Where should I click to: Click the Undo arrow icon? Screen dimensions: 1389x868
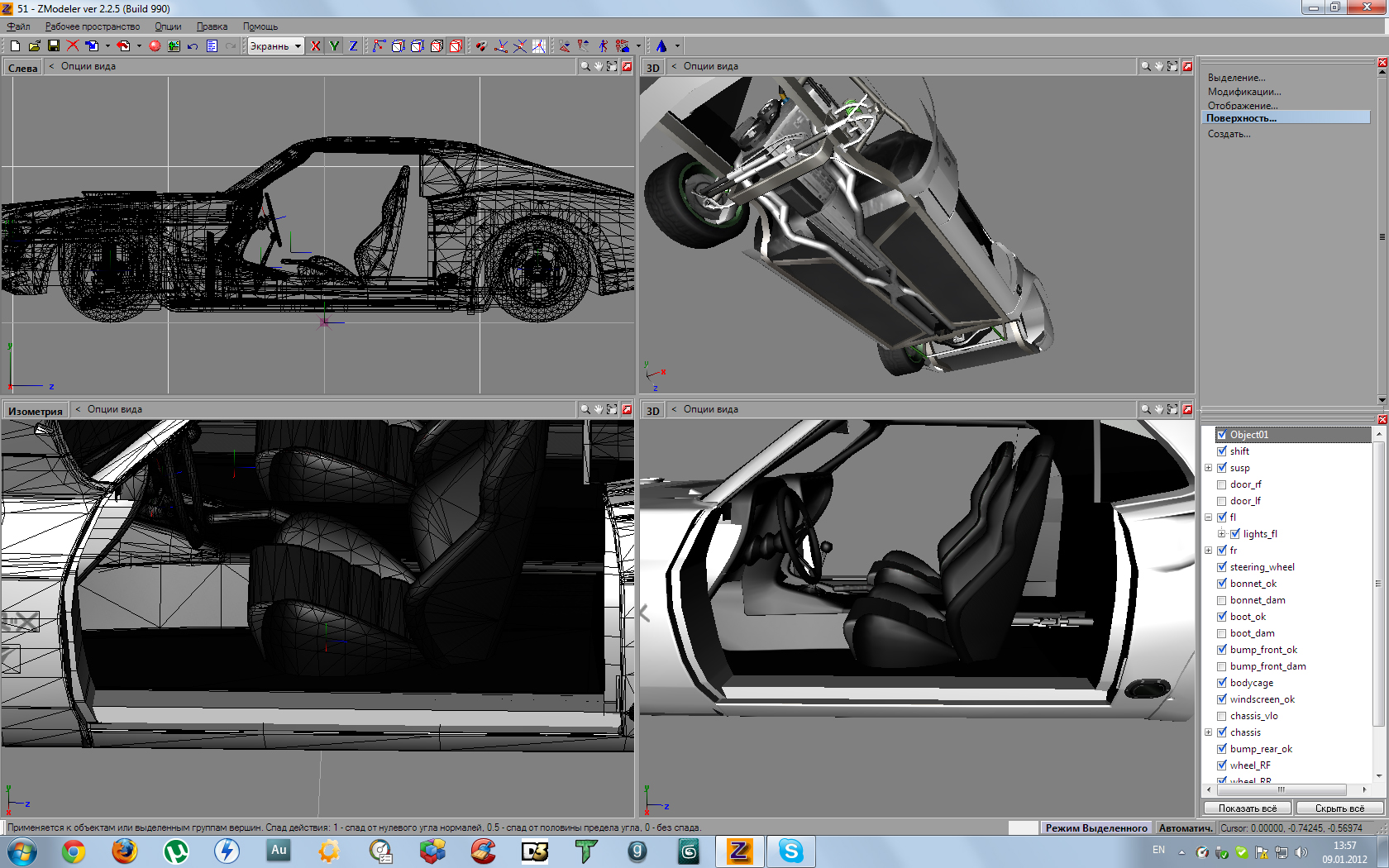point(193,46)
